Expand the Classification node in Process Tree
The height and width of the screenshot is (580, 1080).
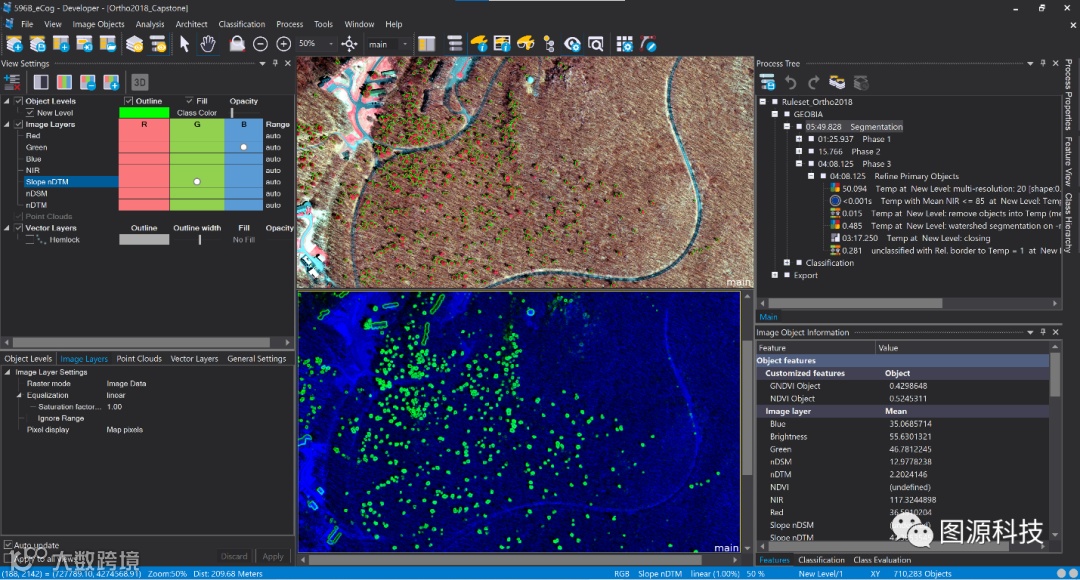point(787,263)
